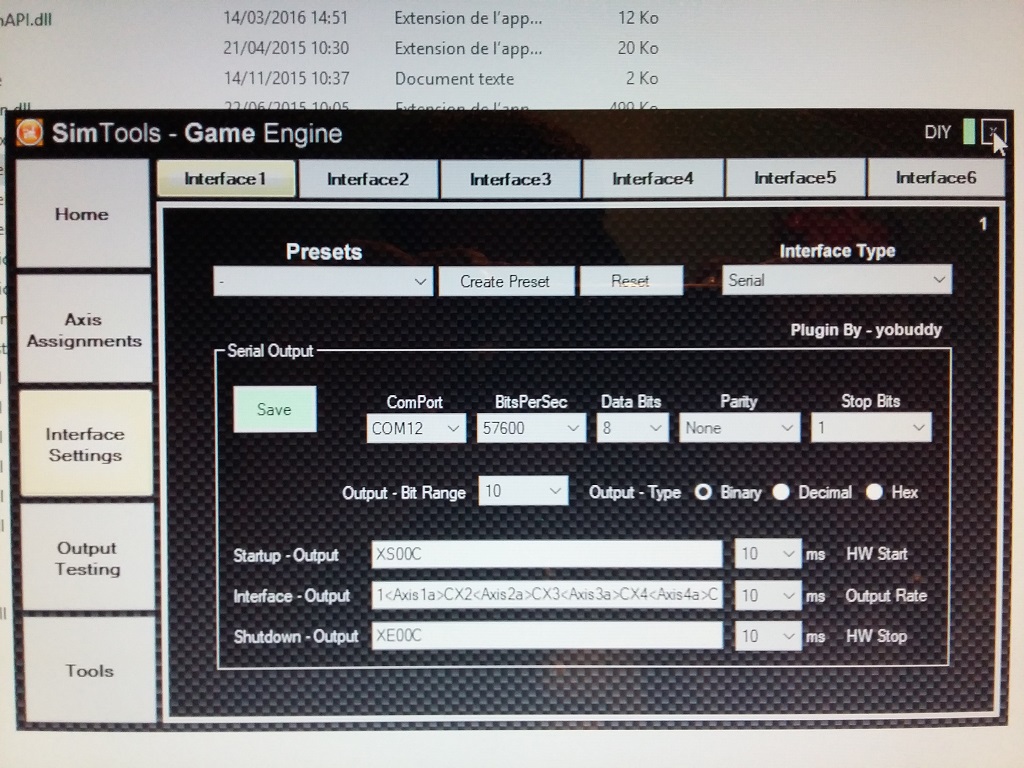Switch to the Interface2 tab

[x=368, y=179]
